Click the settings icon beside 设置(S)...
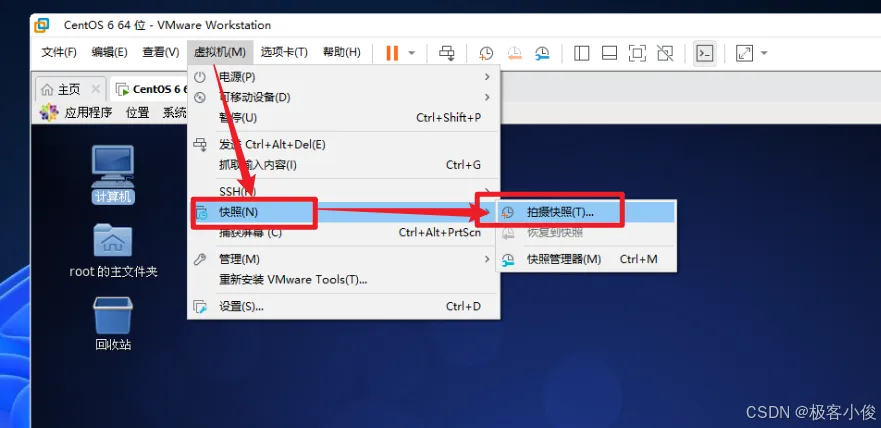881x428 pixels. (201, 306)
